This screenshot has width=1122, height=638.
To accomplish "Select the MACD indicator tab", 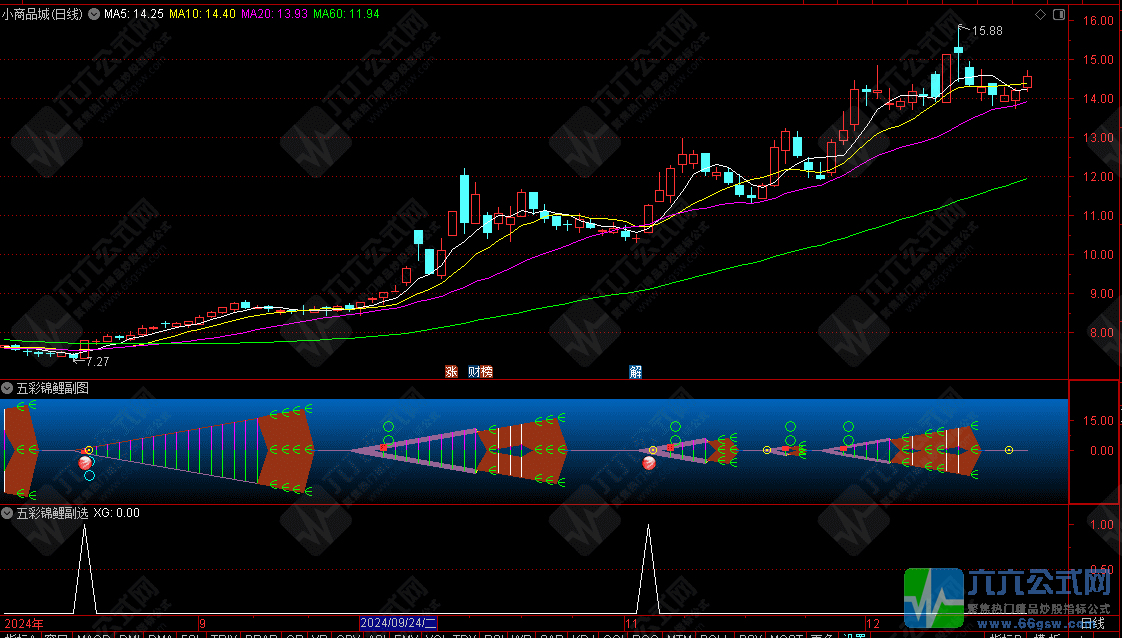I will (94, 635).
